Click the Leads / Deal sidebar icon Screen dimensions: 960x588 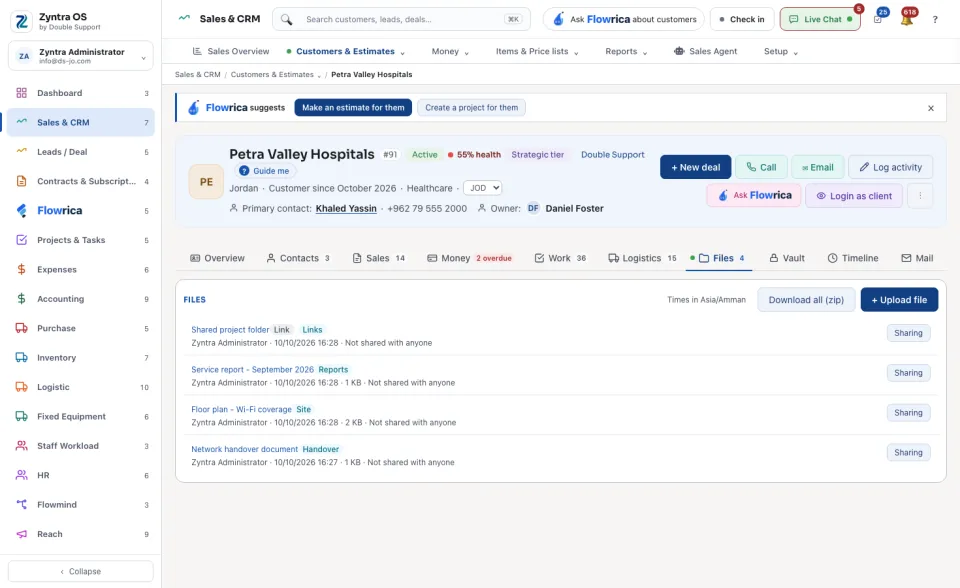[21, 152]
